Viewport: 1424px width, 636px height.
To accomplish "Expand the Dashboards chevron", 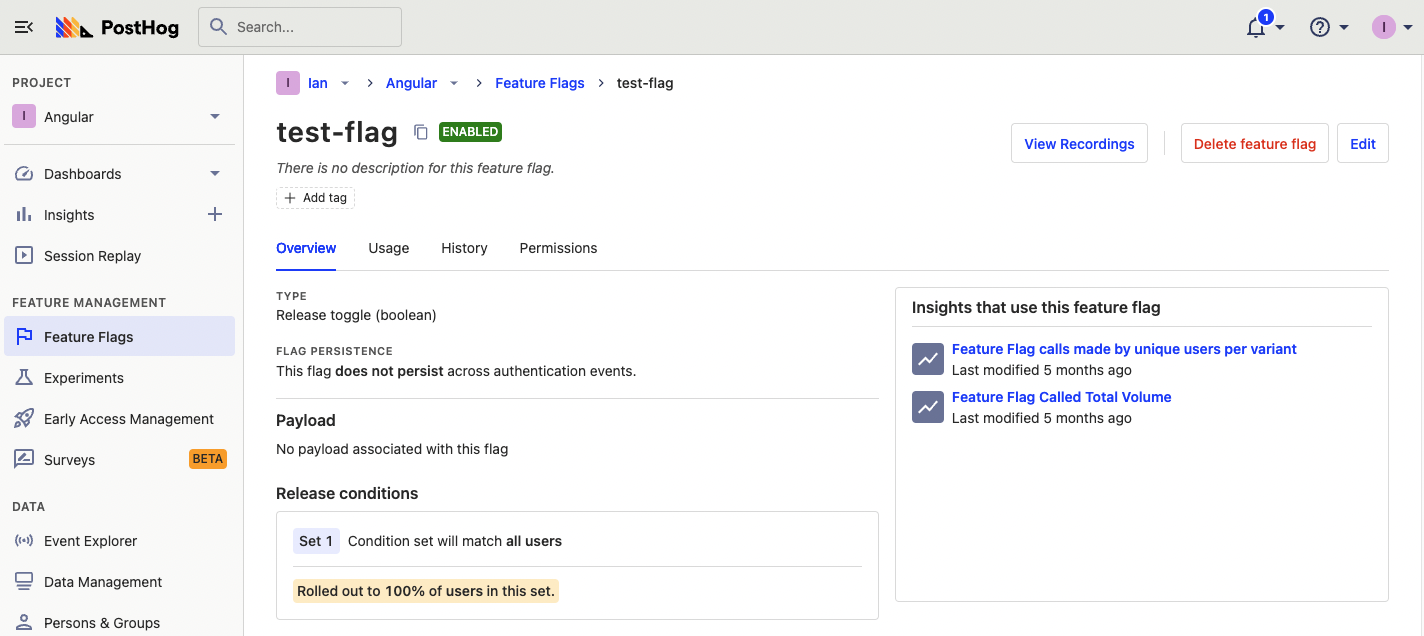I will point(214,174).
